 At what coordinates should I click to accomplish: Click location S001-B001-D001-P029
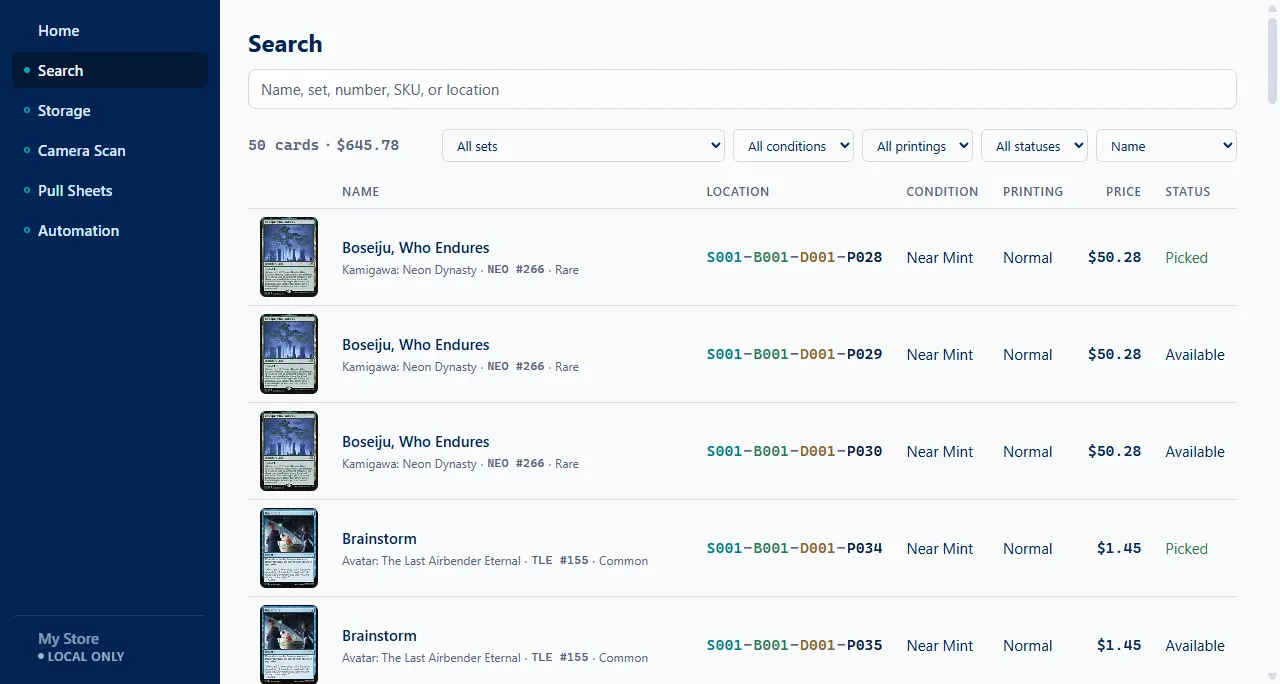coord(794,354)
